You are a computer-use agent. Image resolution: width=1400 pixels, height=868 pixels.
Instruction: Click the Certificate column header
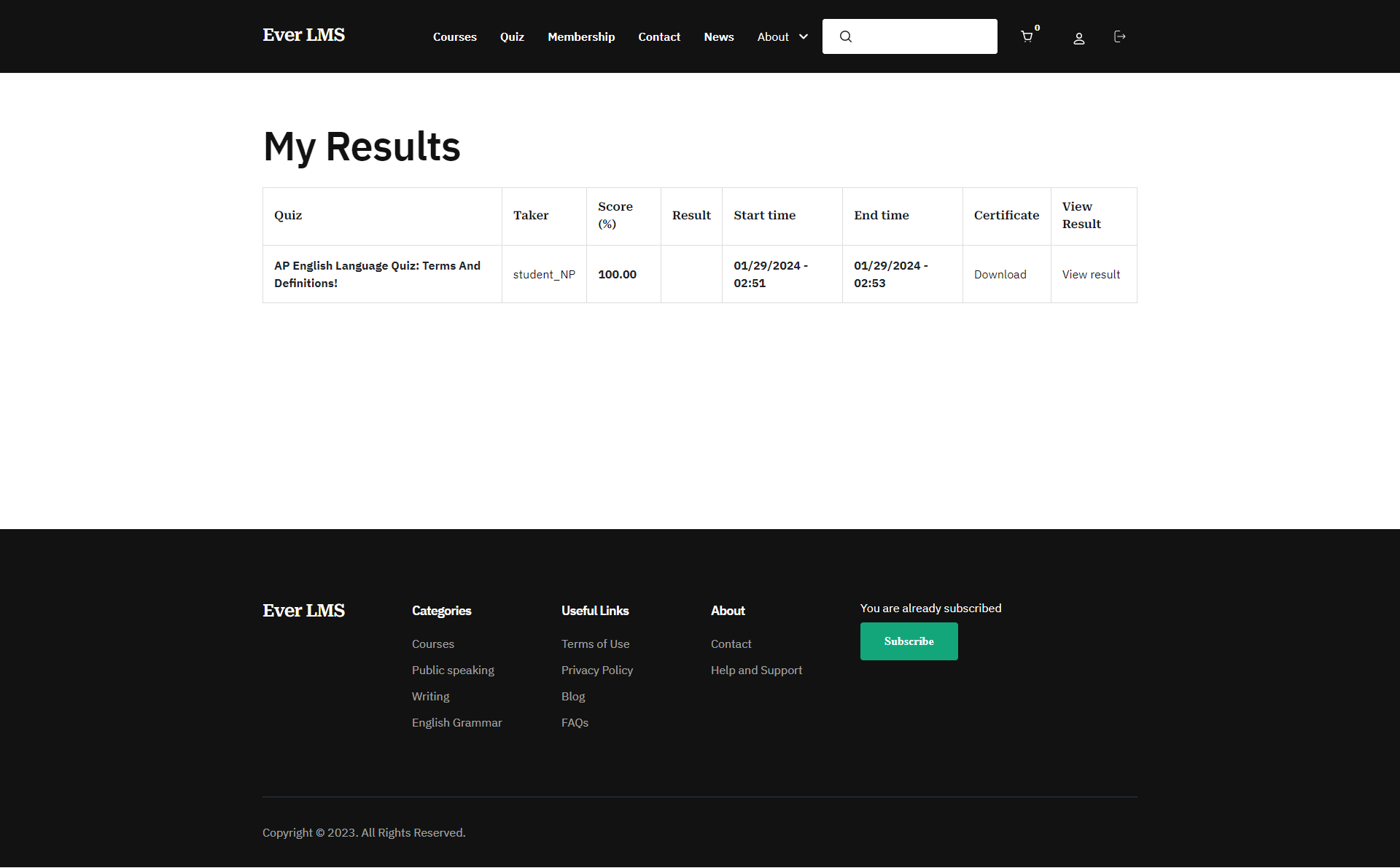click(1006, 215)
